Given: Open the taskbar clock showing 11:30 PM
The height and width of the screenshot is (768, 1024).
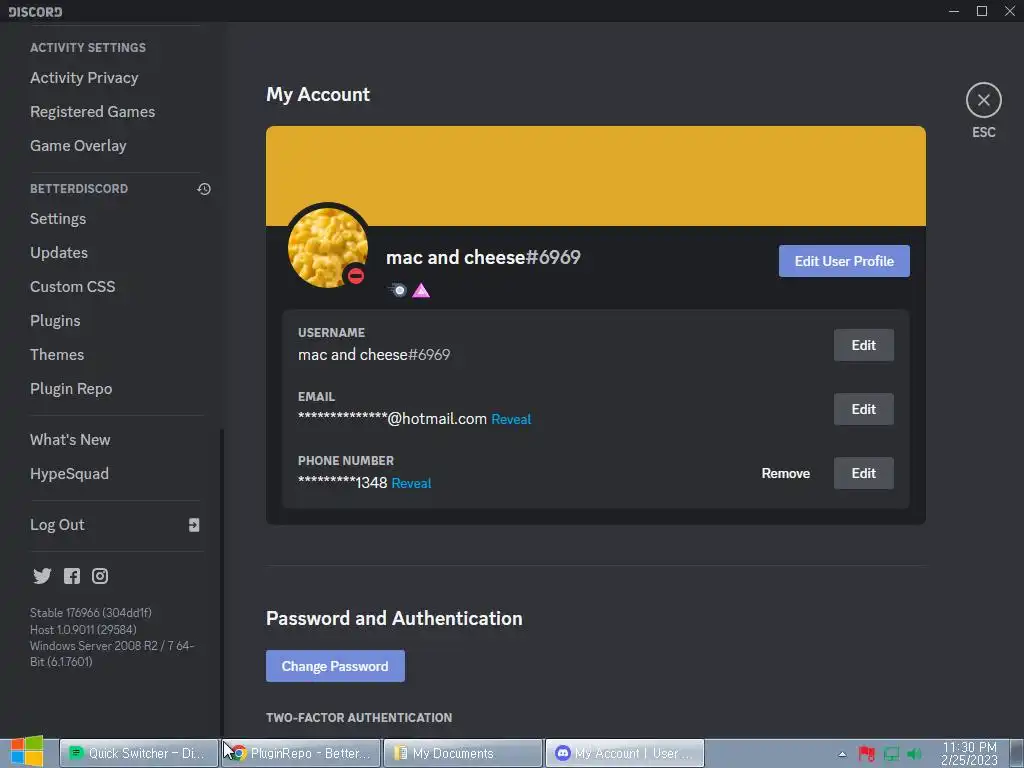Looking at the screenshot, I should [969, 754].
